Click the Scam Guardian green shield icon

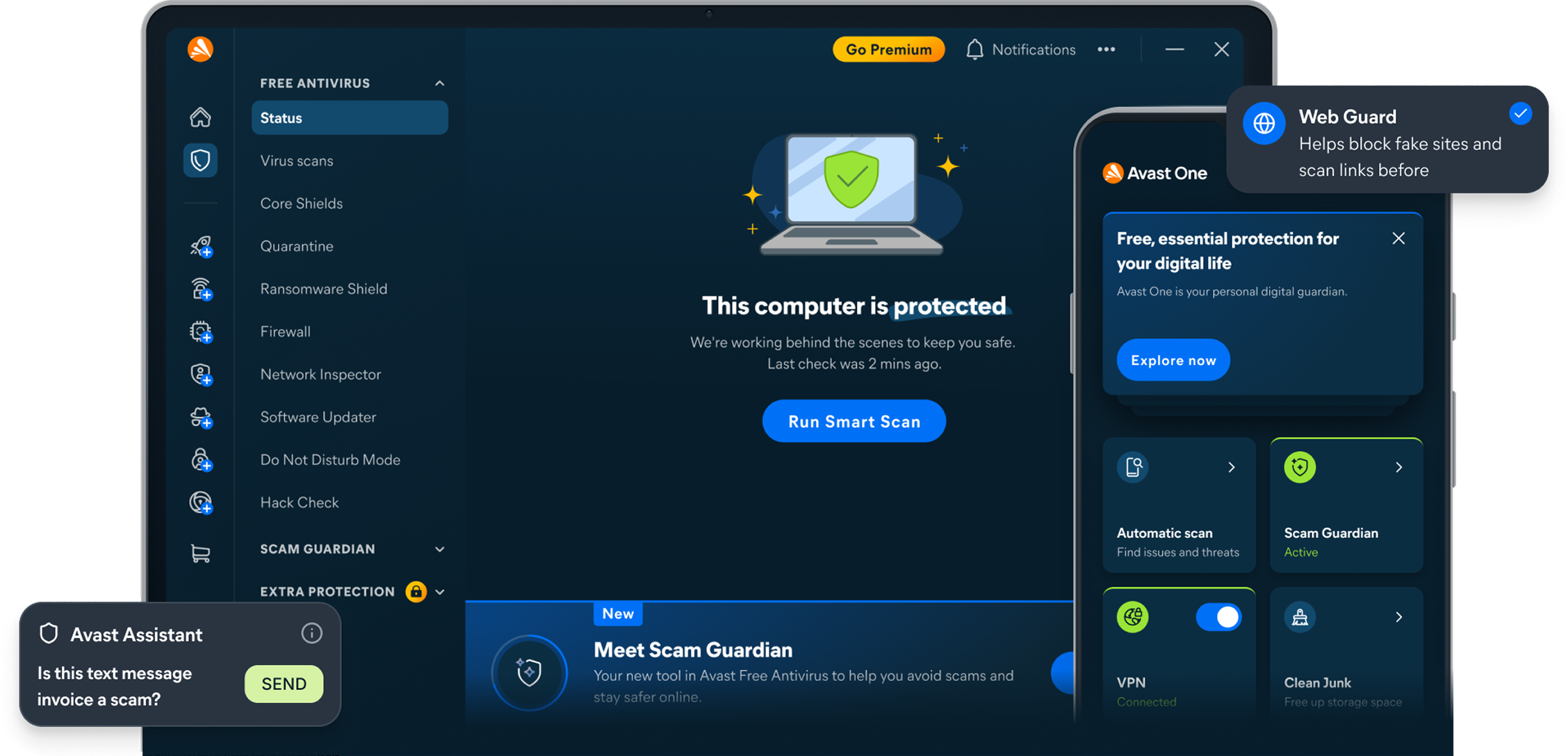point(1300,467)
